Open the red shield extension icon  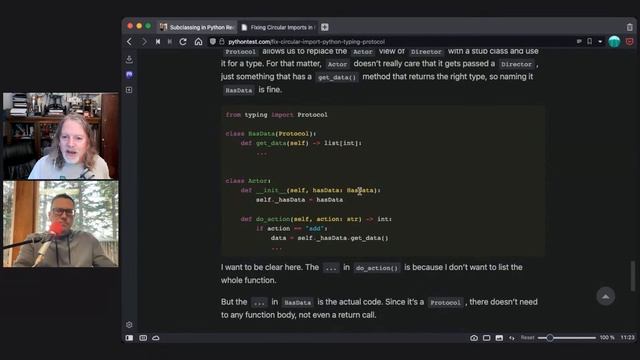click(x=629, y=42)
